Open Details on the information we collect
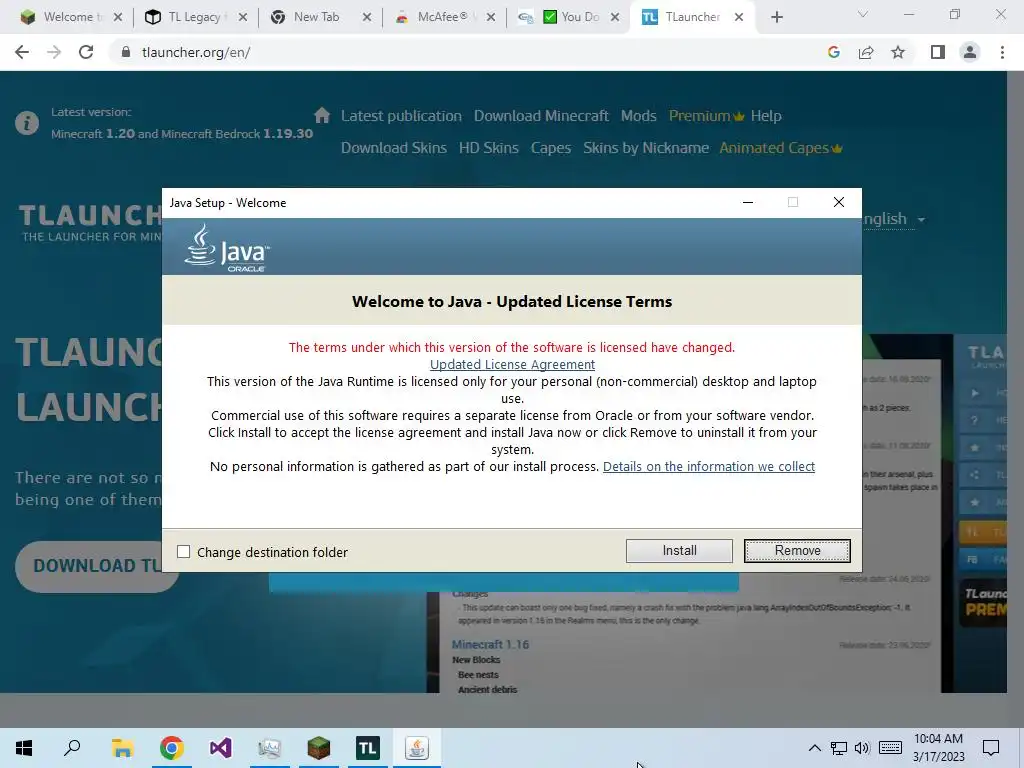 (x=709, y=466)
